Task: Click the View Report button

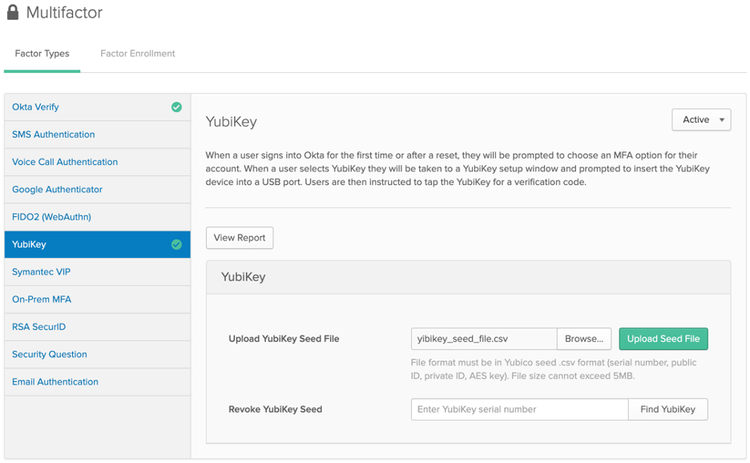Action: 239,238
